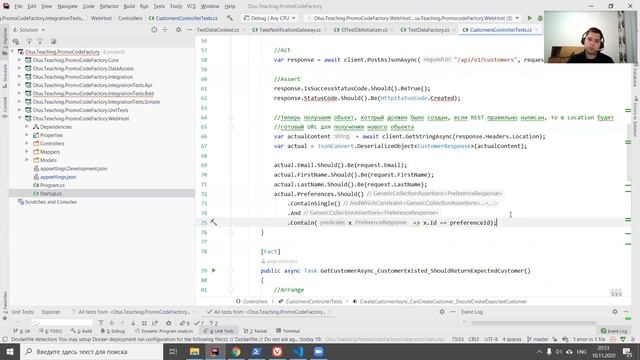Click the status bar tool-window toggle icon
Screen dimensions: 640x360
click(5, 340)
